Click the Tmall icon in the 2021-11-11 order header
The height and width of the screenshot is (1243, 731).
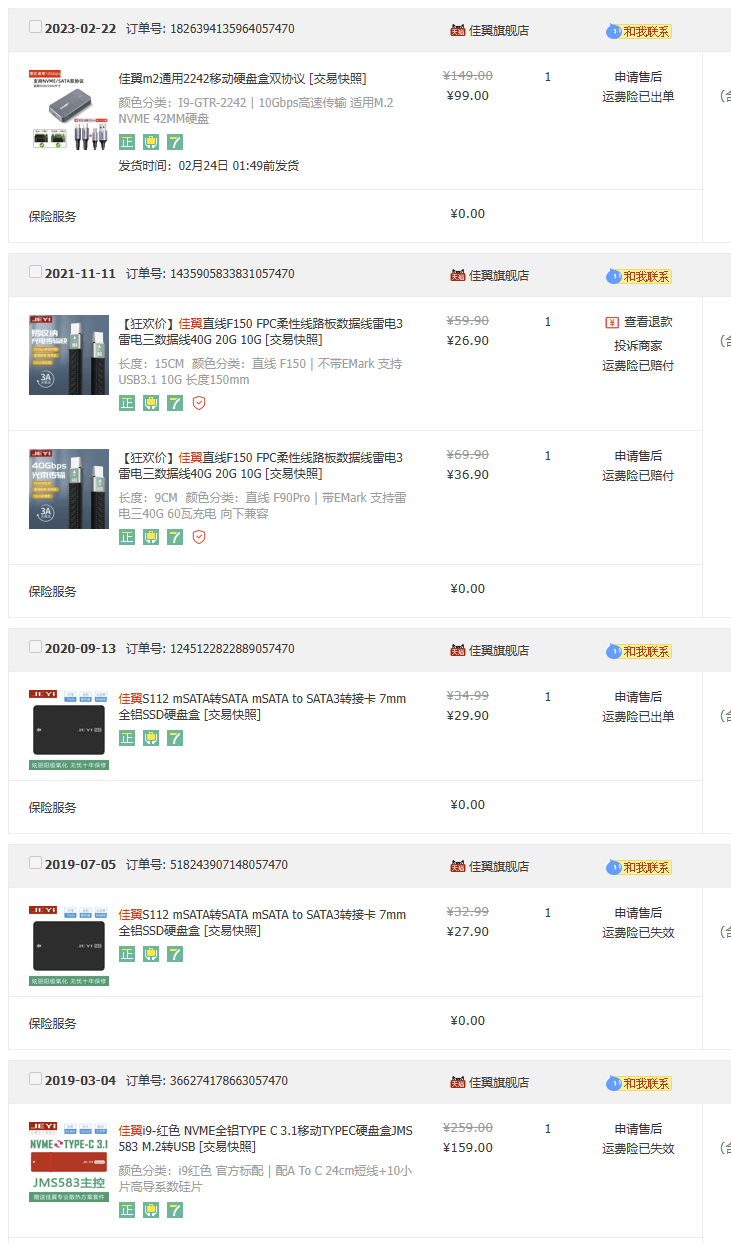[458, 275]
